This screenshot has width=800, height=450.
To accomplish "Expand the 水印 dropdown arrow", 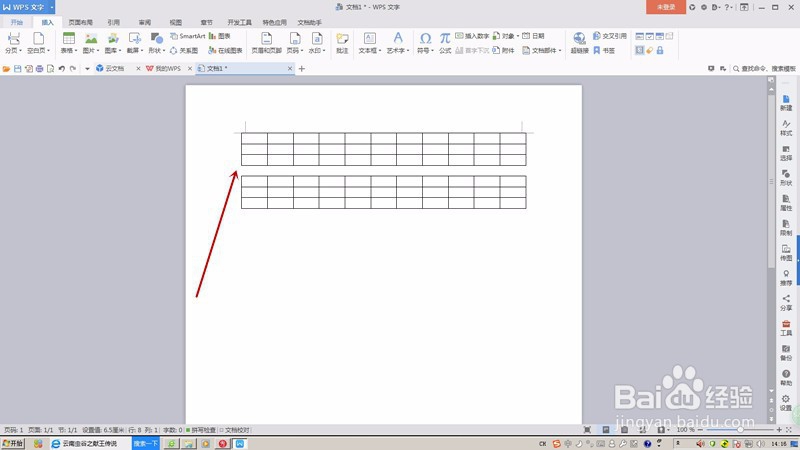I will [x=324, y=51].
